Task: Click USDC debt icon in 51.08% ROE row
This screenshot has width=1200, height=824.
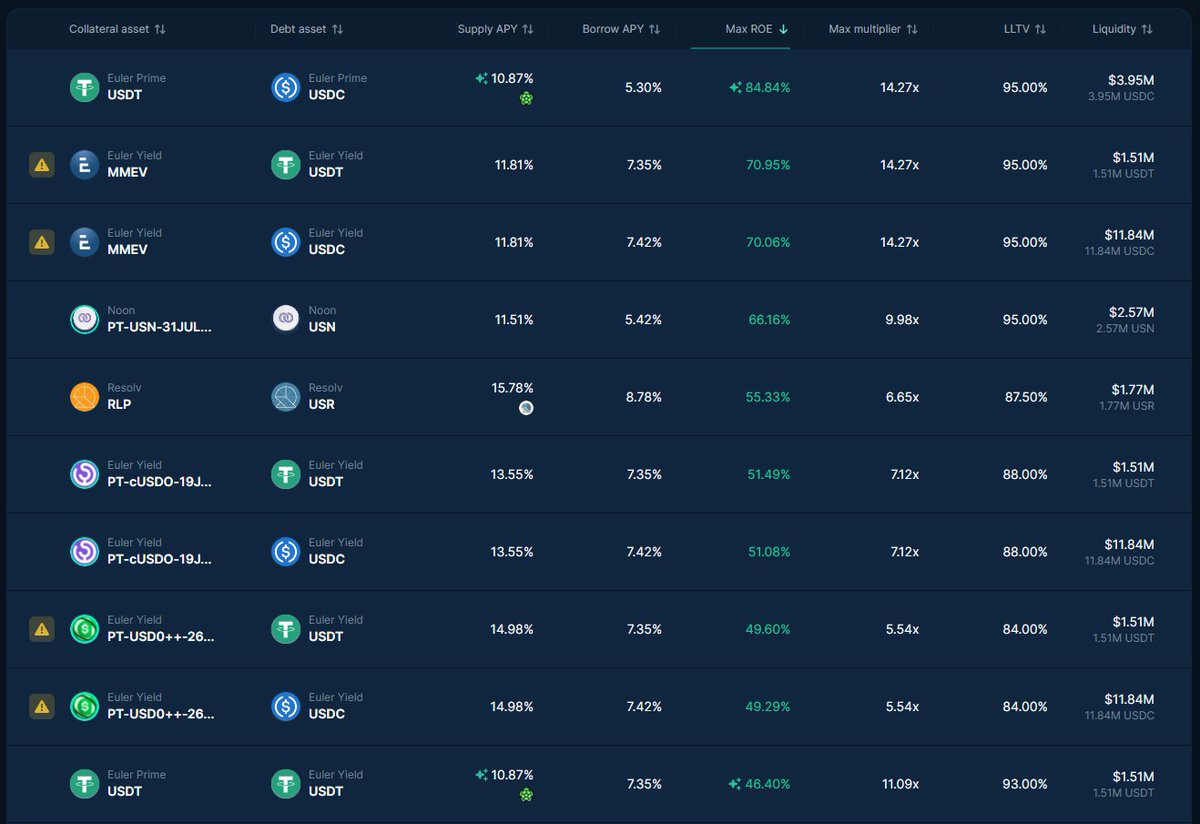Action: click(x=286, y=551)
